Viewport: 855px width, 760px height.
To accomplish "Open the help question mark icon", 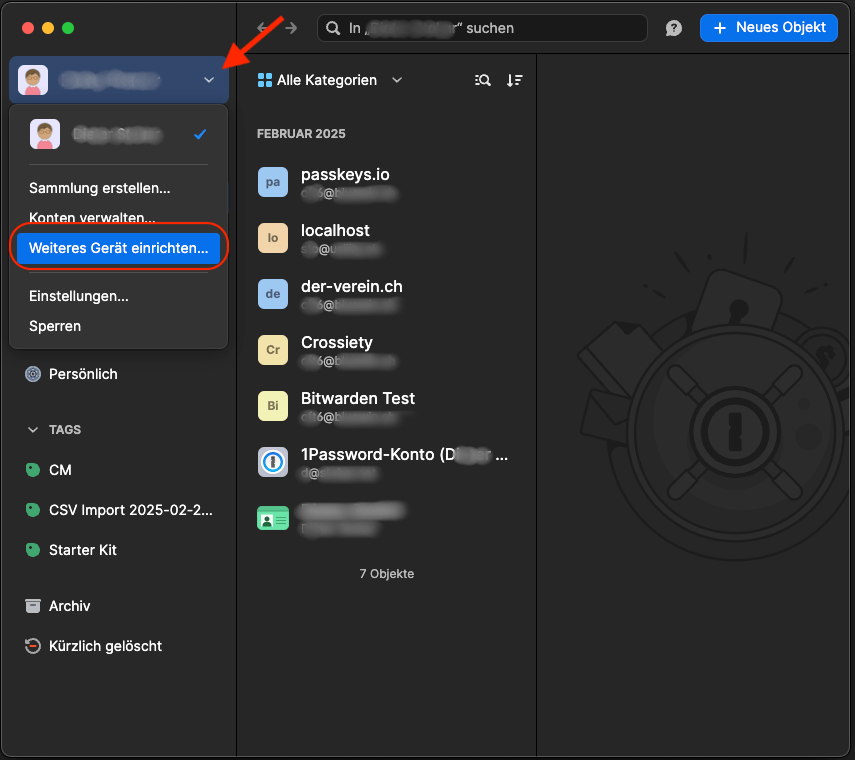I will pos(673,28).
